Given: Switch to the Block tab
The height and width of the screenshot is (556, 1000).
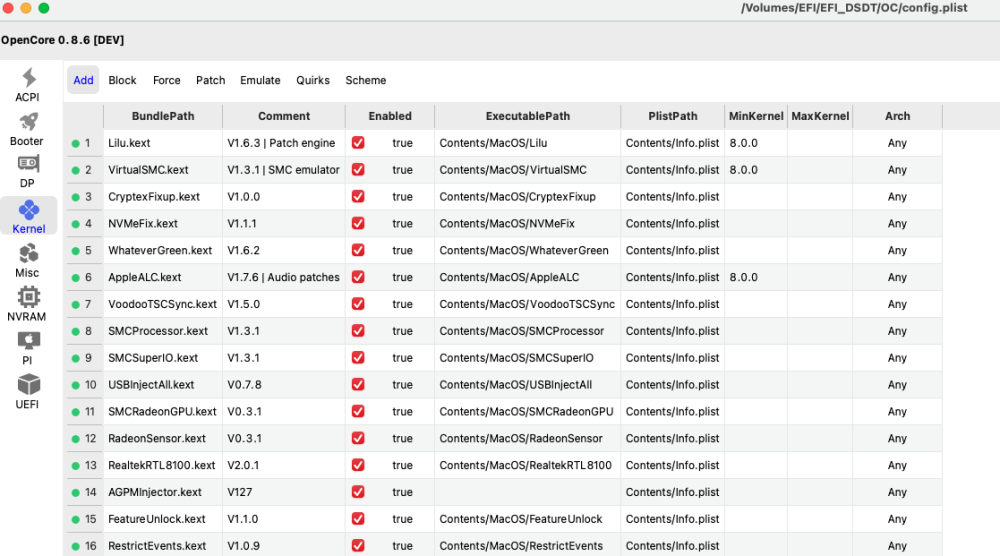Looking at the screenshot, I should (122, 80).
